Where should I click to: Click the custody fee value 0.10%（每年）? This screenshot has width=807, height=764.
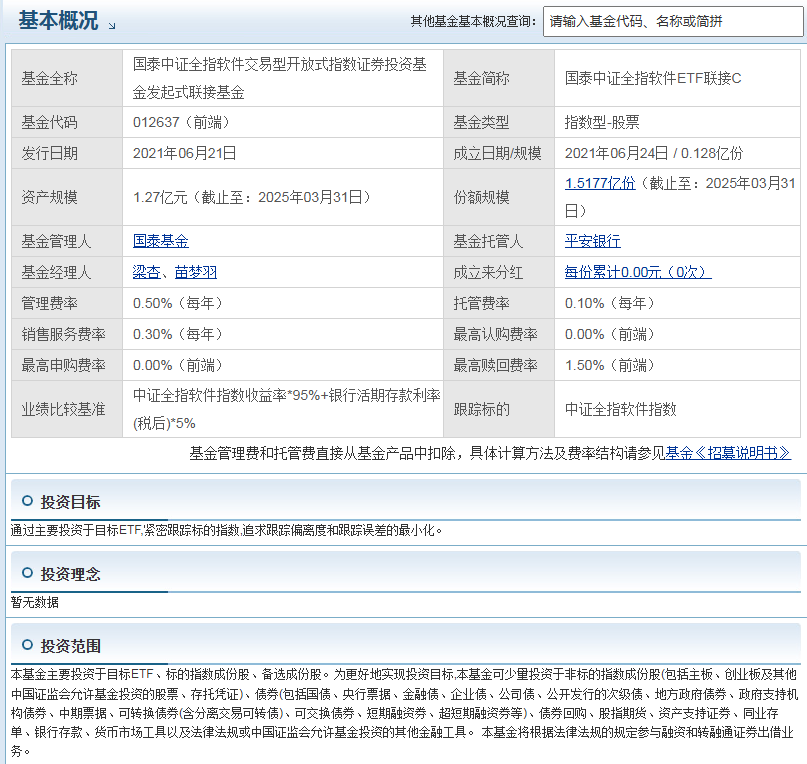click(610, 303)
